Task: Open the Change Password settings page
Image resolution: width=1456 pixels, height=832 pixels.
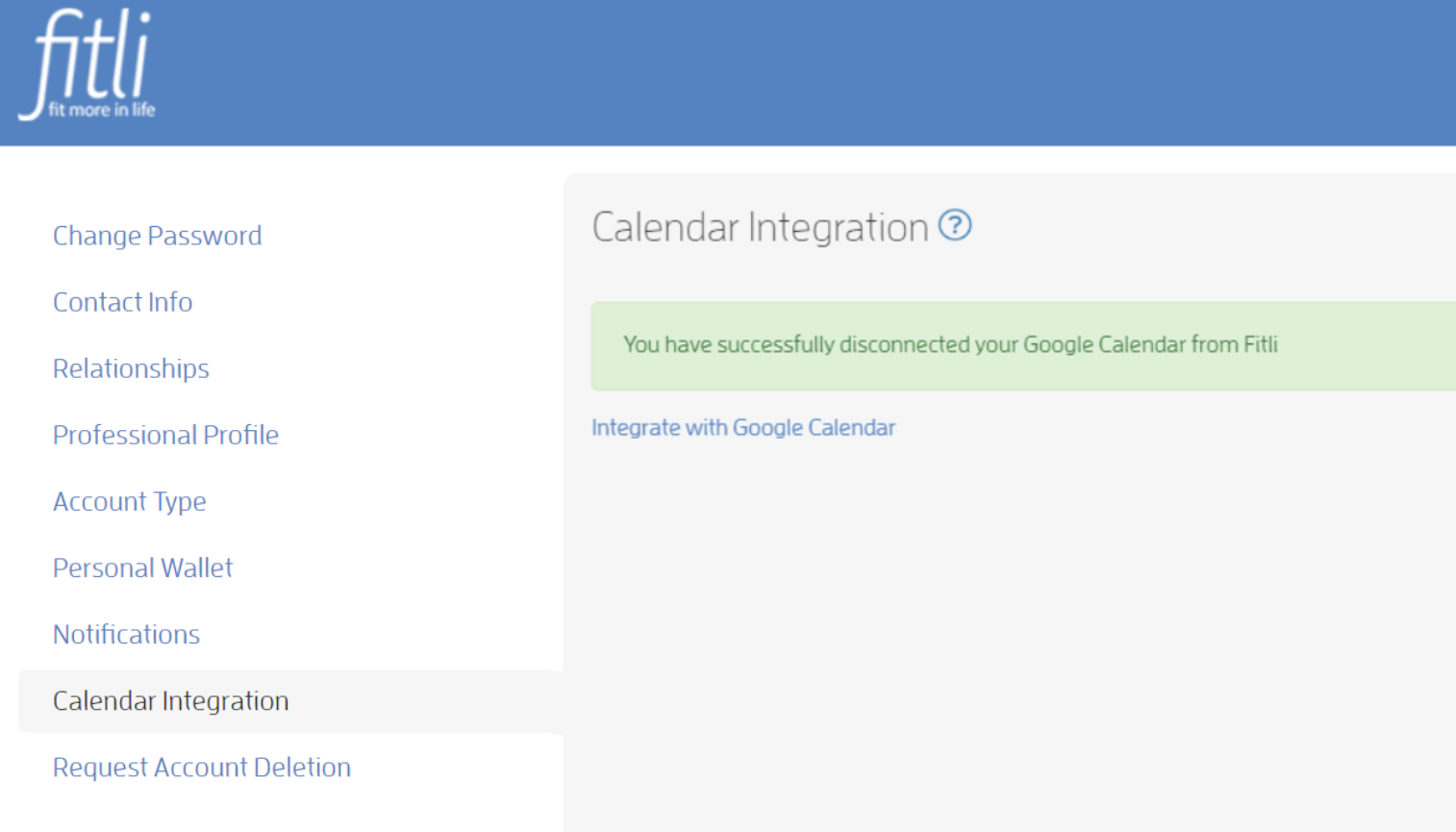Action: pyautogui.click(x=157, y=236)
